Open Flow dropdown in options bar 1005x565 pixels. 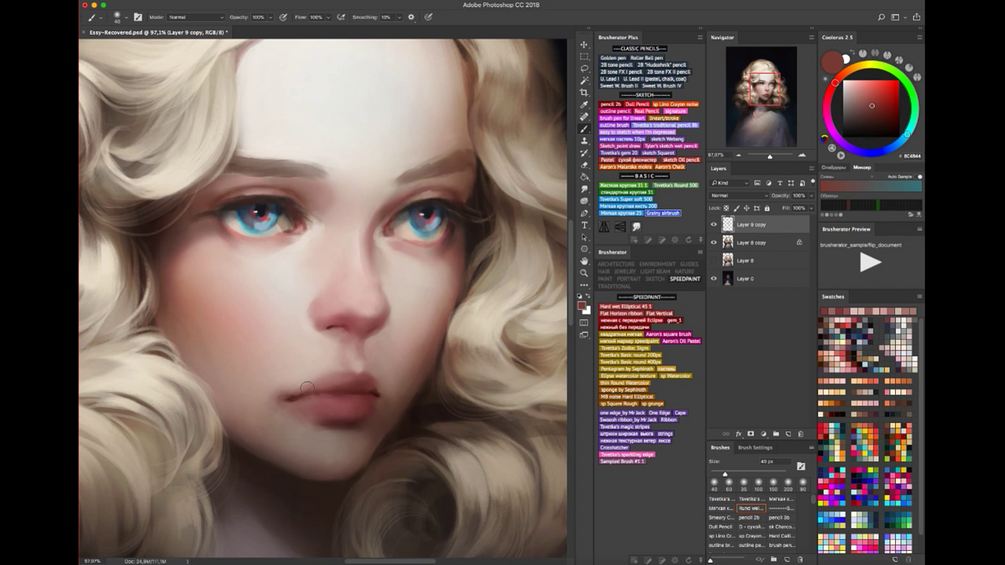[329, 17]
